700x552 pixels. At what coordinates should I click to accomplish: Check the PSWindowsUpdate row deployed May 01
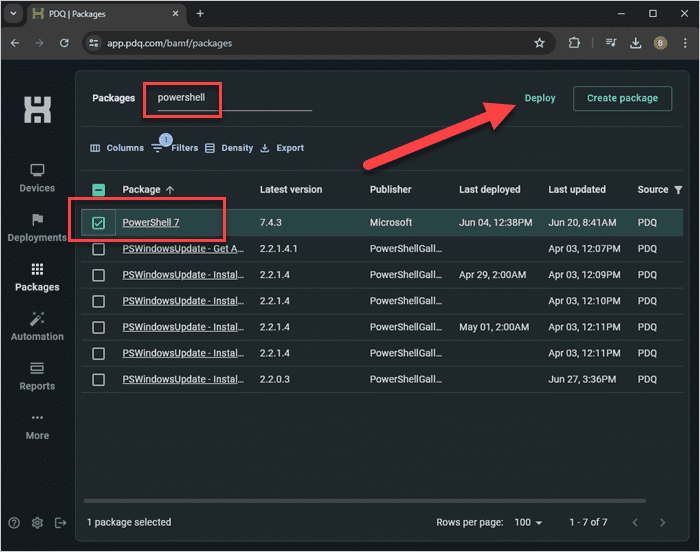[x=98, y=327]
